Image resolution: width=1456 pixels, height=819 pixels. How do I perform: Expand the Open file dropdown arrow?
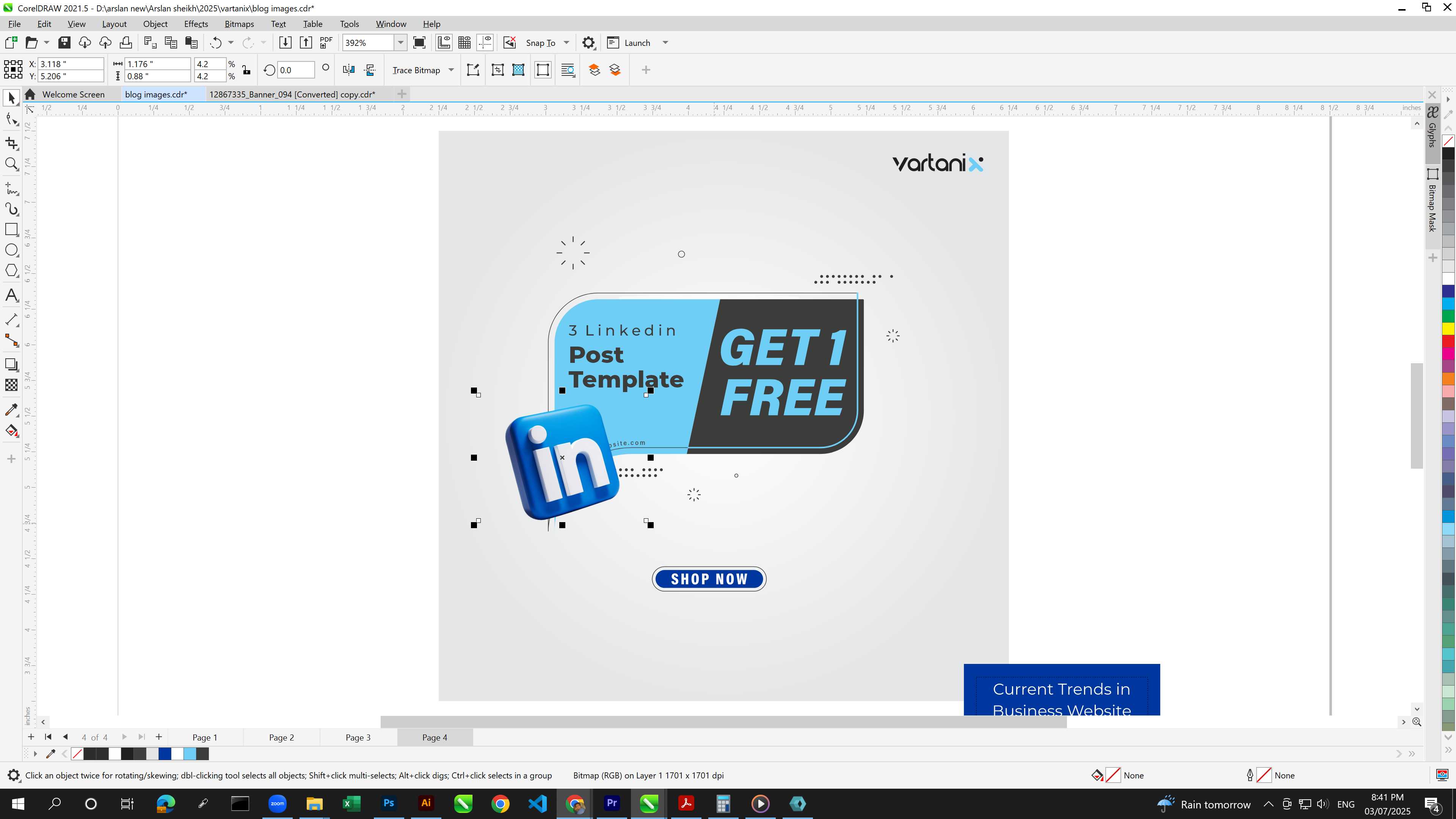[x=46, y=42]
